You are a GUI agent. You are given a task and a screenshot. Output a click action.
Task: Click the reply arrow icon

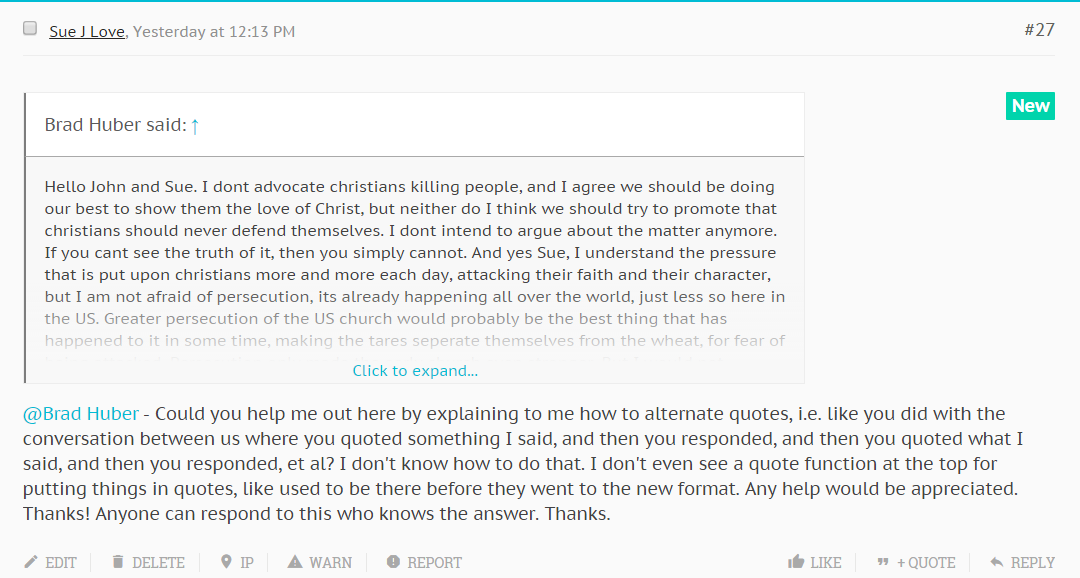[997, 562]
